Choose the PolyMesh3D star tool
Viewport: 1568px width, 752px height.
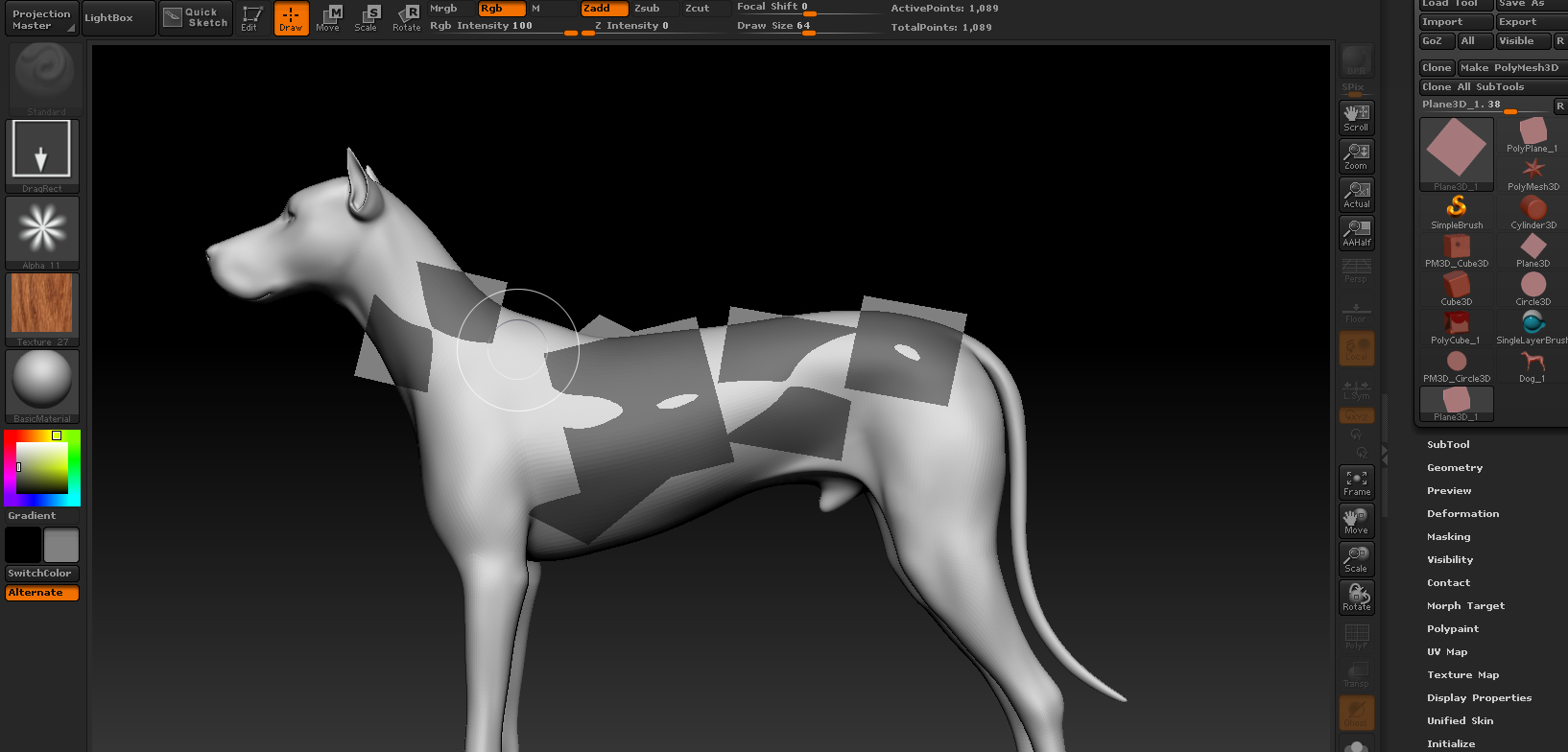pyautogui.click(x=1532, y=174)
